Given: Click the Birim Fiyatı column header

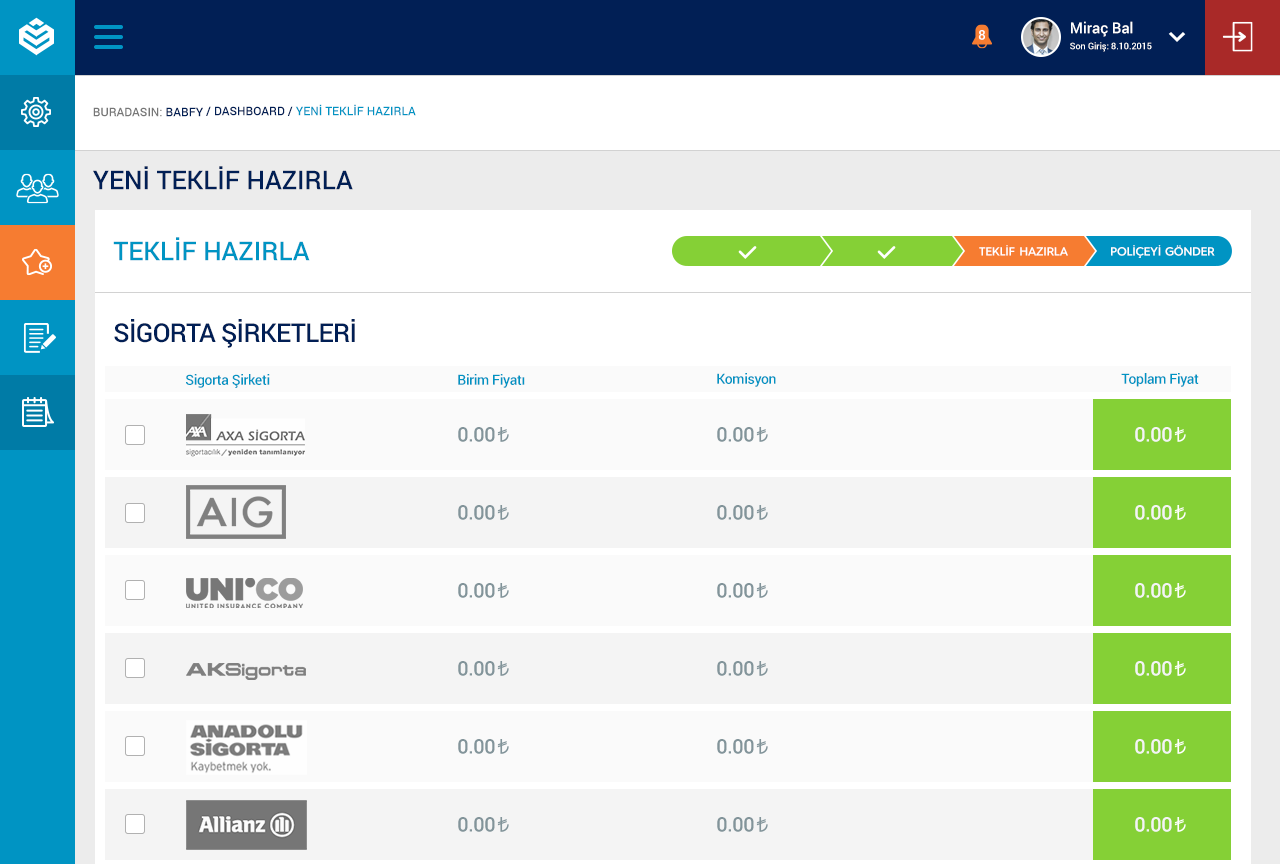Looking at the screenshot, I should click(x=491, y=380).
